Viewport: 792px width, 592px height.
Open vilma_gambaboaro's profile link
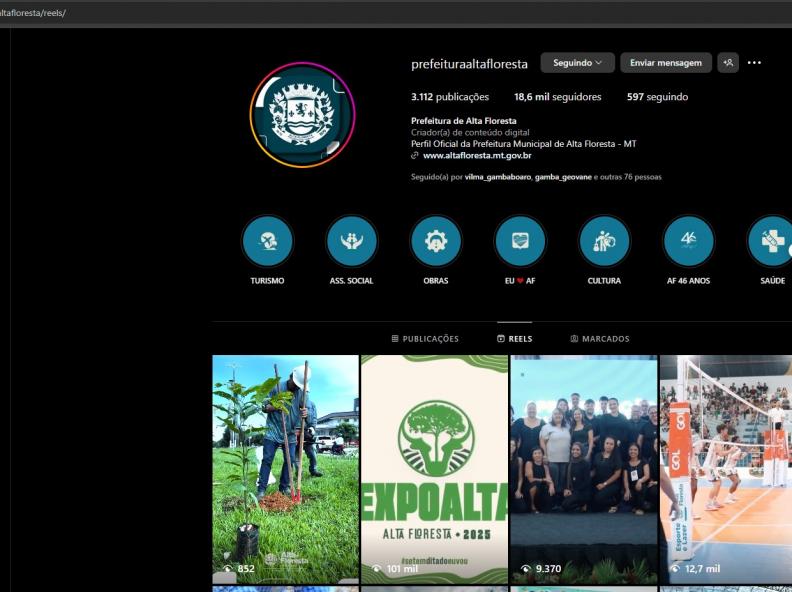click(x=498, y=177)
